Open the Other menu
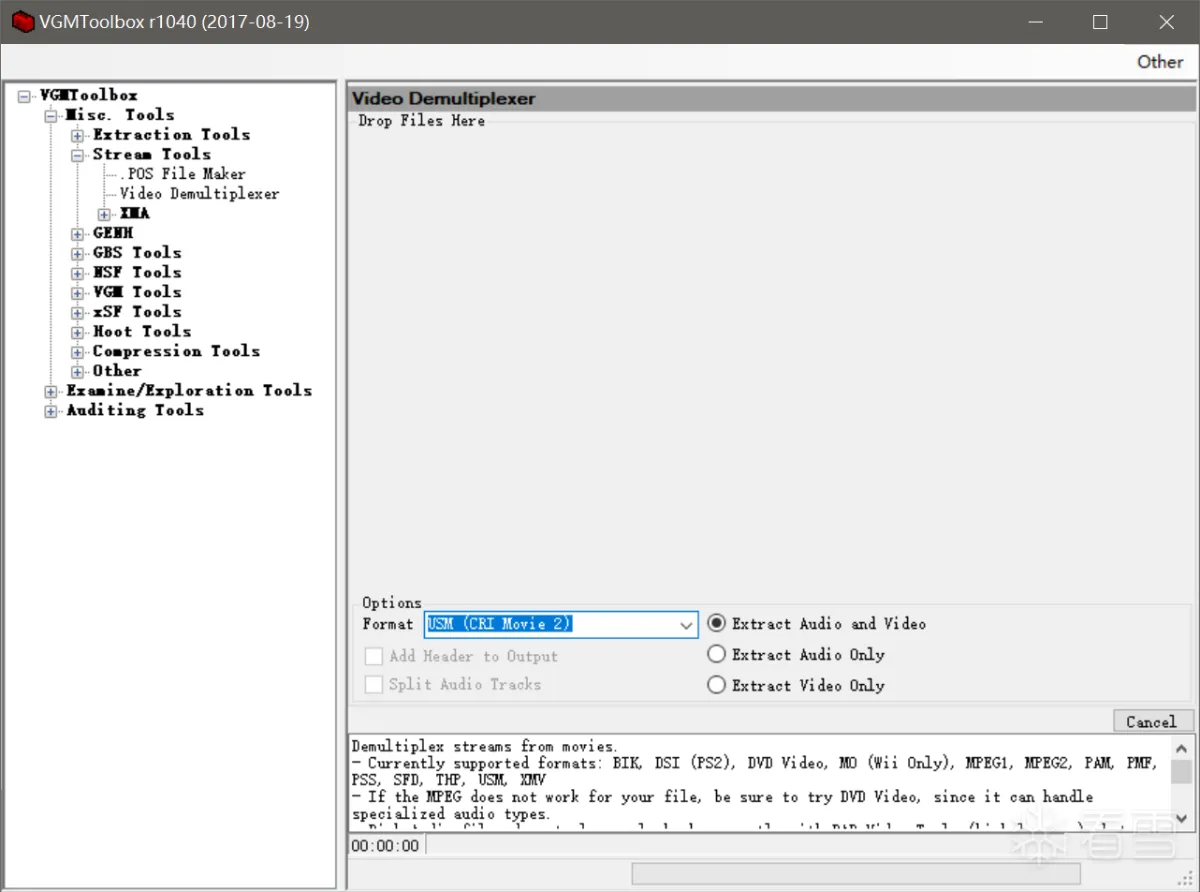Screen dimensions: 1200x892 1160,61
